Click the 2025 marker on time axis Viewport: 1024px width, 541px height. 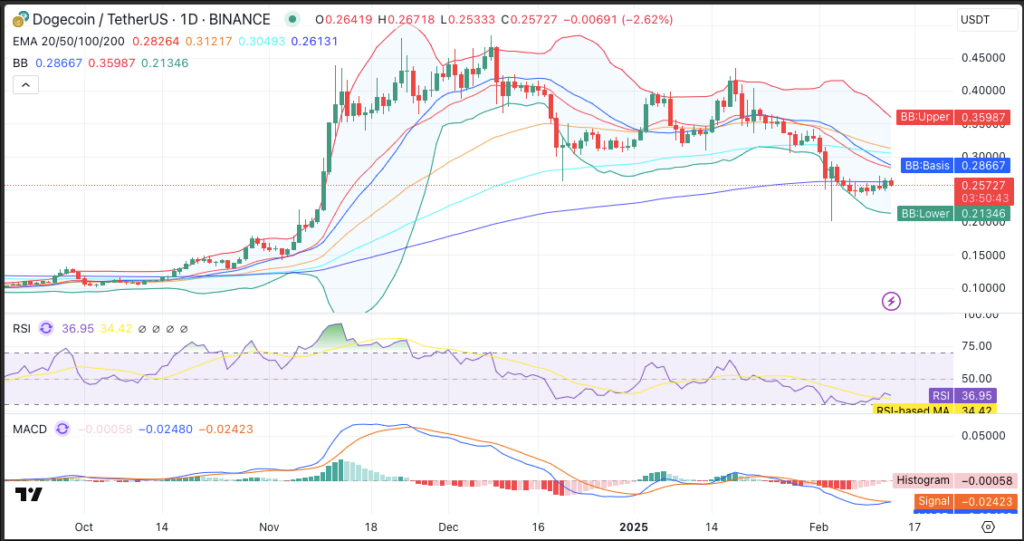coord(634,525)
